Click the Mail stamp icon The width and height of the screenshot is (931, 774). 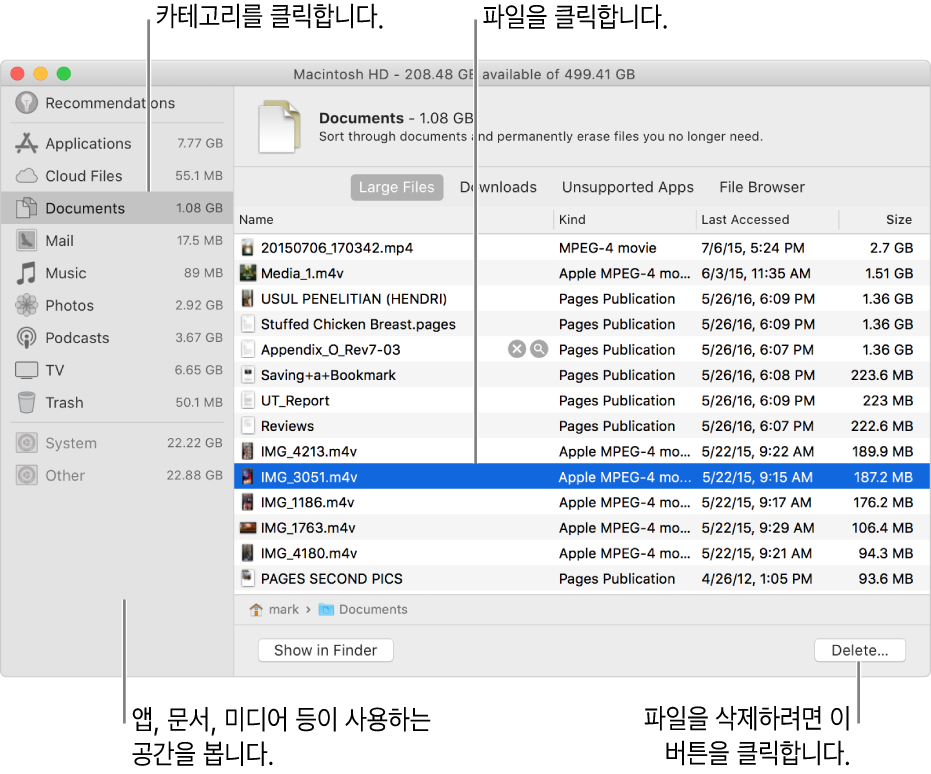click(x=26, y=240)
